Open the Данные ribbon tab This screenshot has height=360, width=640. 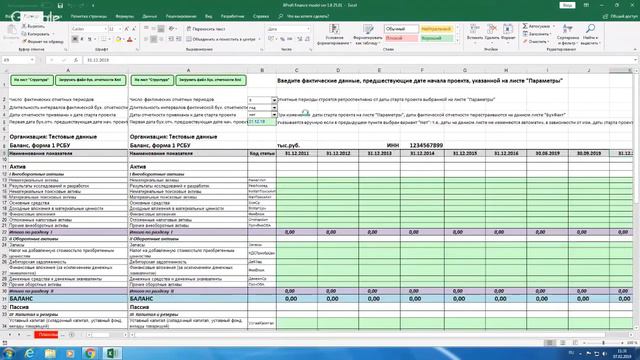150,16
